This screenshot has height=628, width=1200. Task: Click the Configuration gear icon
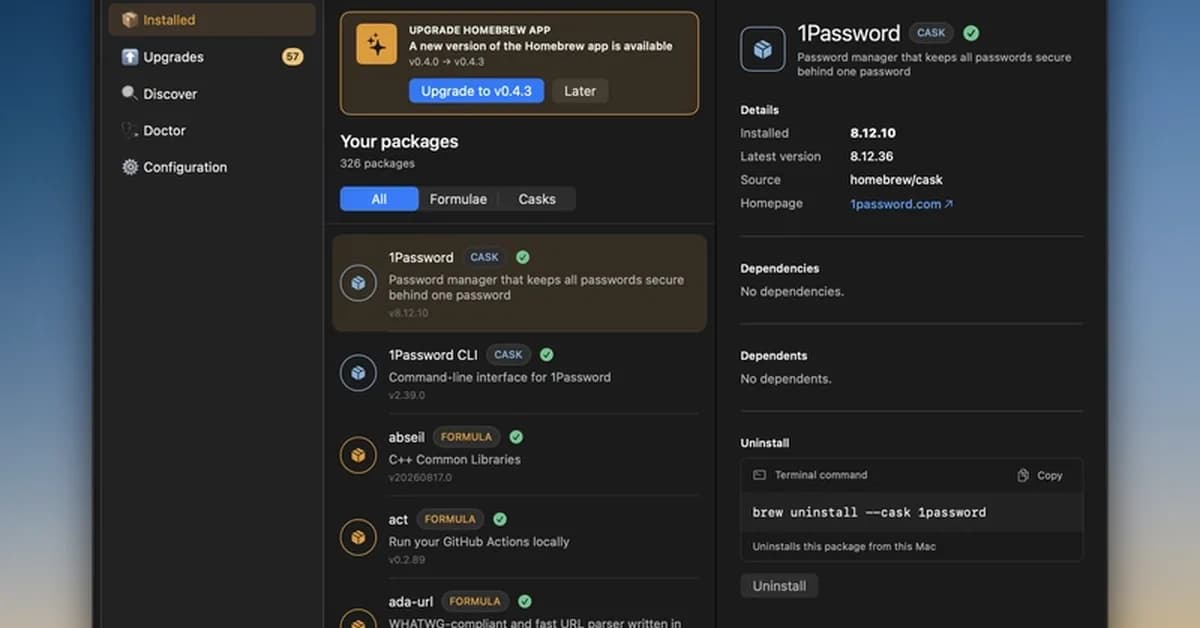130,167
